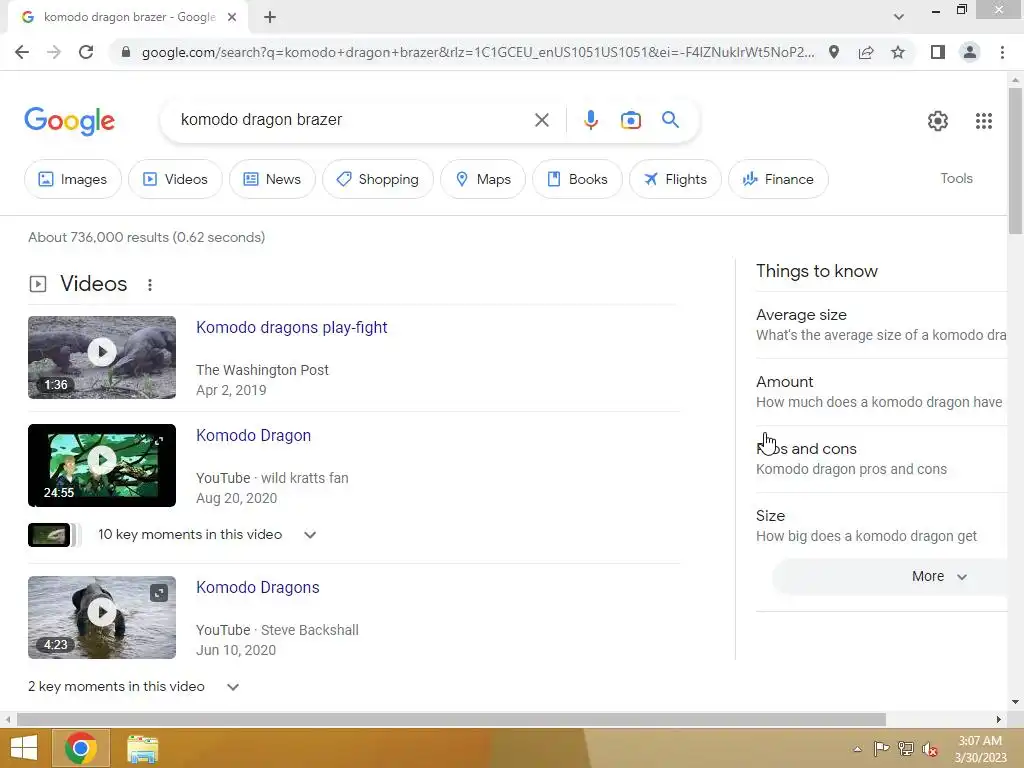Viewport: 1024px width, 768px height.
Task: Click Videos section play icon
Action: pyautogui.click(x=38, y=284)
